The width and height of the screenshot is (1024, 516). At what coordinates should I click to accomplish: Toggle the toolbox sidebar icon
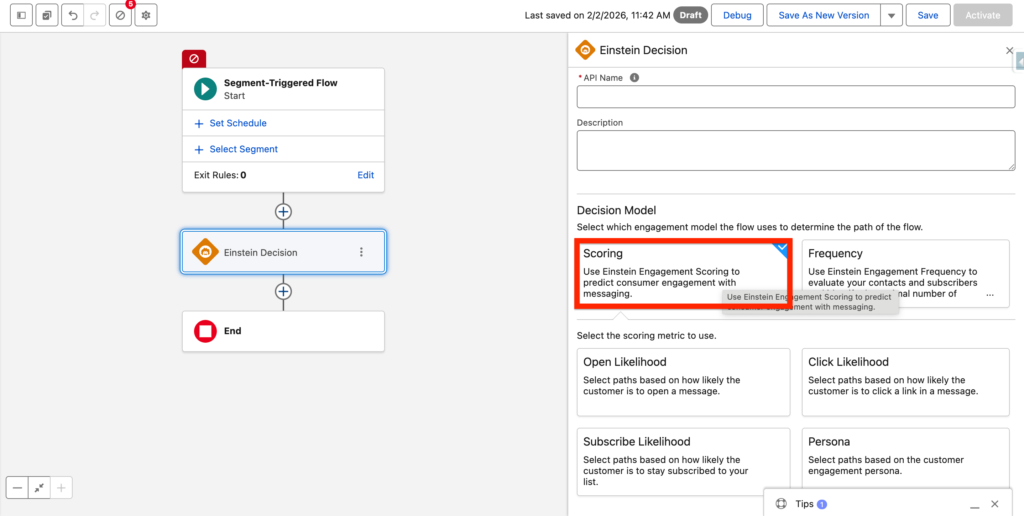(x=21, y=16)
